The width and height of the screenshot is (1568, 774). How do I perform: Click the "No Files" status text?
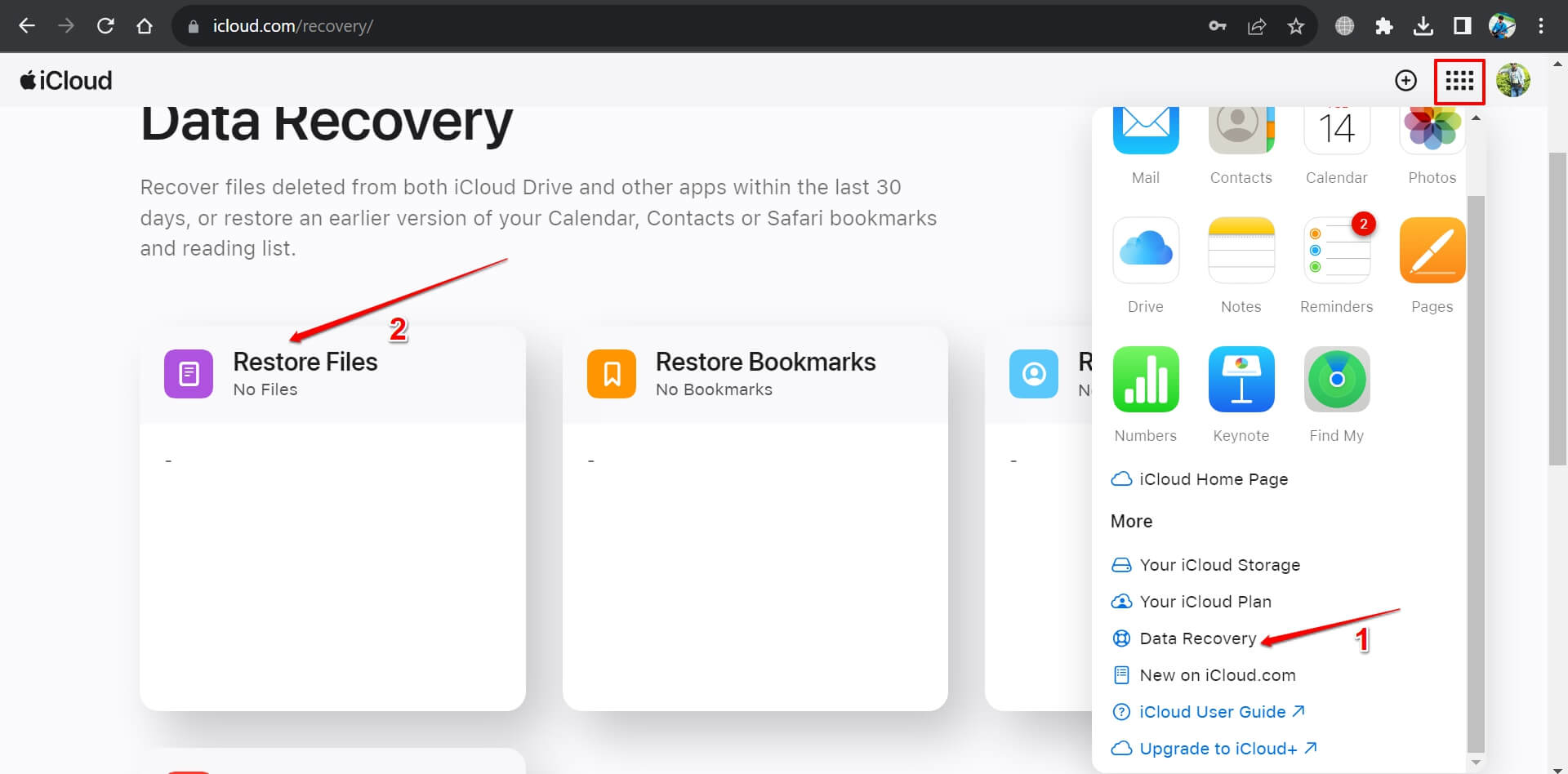click(265, 389)
